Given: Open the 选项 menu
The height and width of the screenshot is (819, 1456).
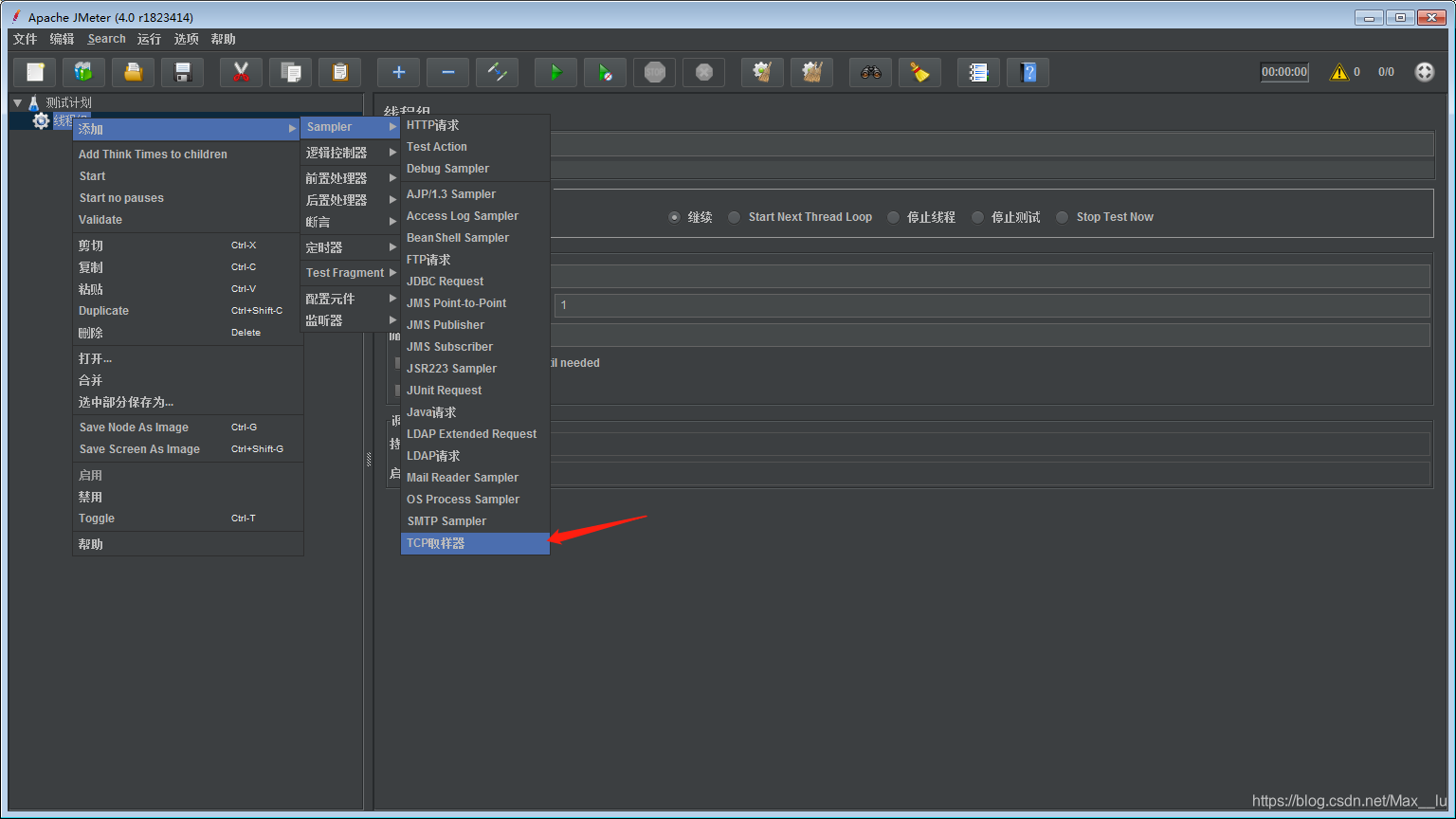Looking at the screenshot, I should click(x=186, y=39).
